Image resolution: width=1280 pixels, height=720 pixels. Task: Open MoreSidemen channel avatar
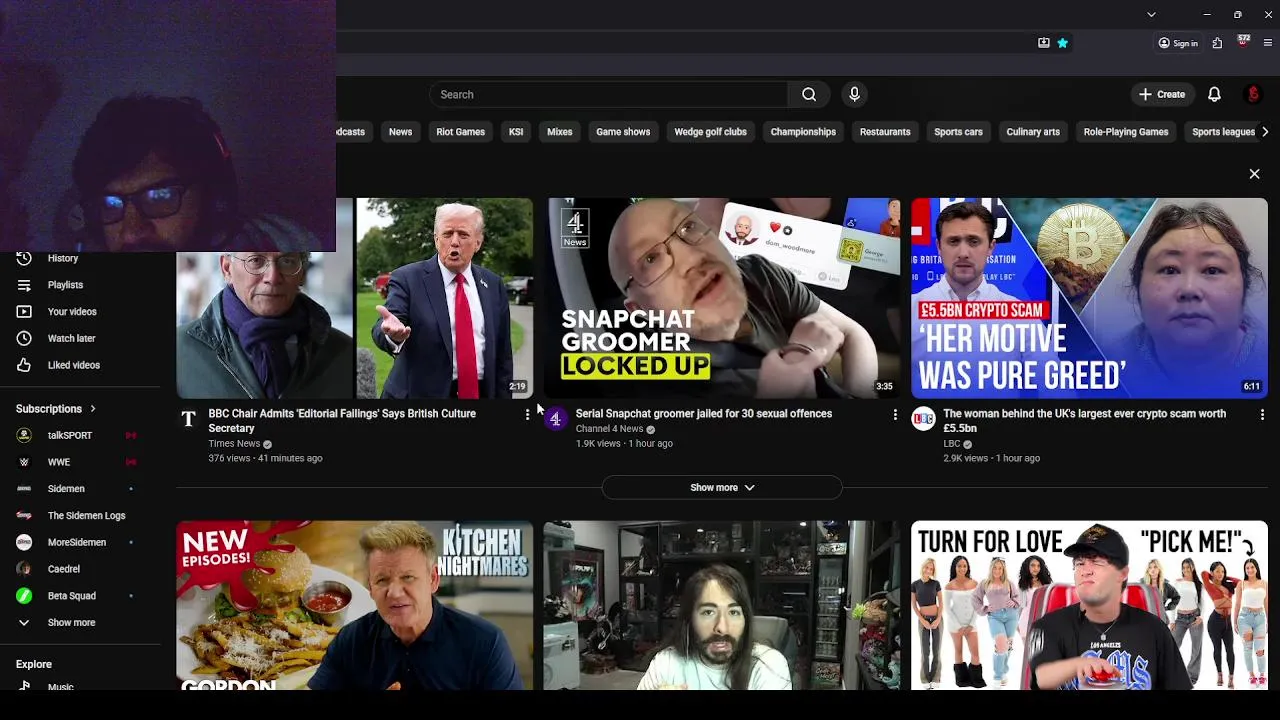(24, 542)
